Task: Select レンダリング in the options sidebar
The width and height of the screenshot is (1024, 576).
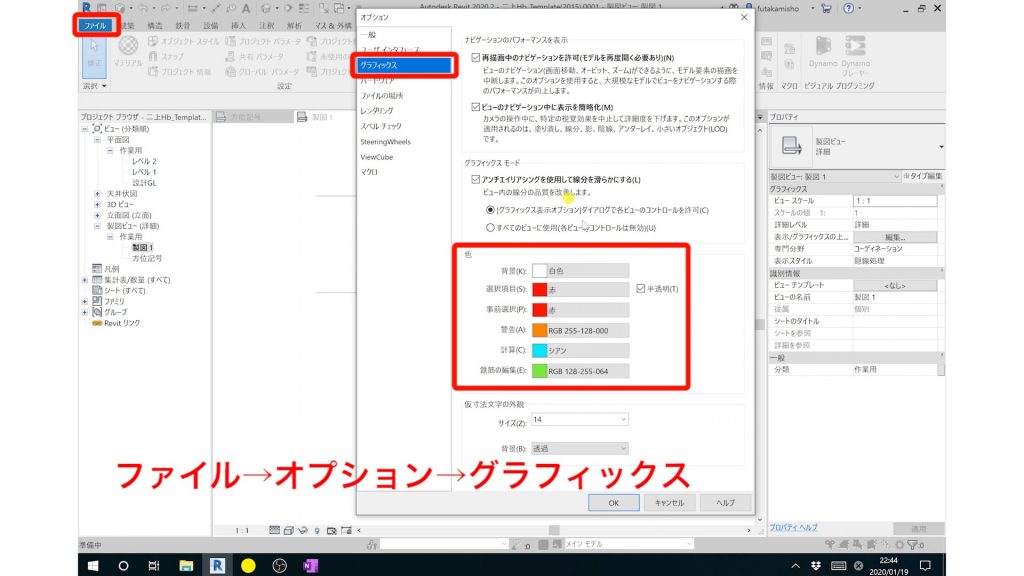Action: 378,110
